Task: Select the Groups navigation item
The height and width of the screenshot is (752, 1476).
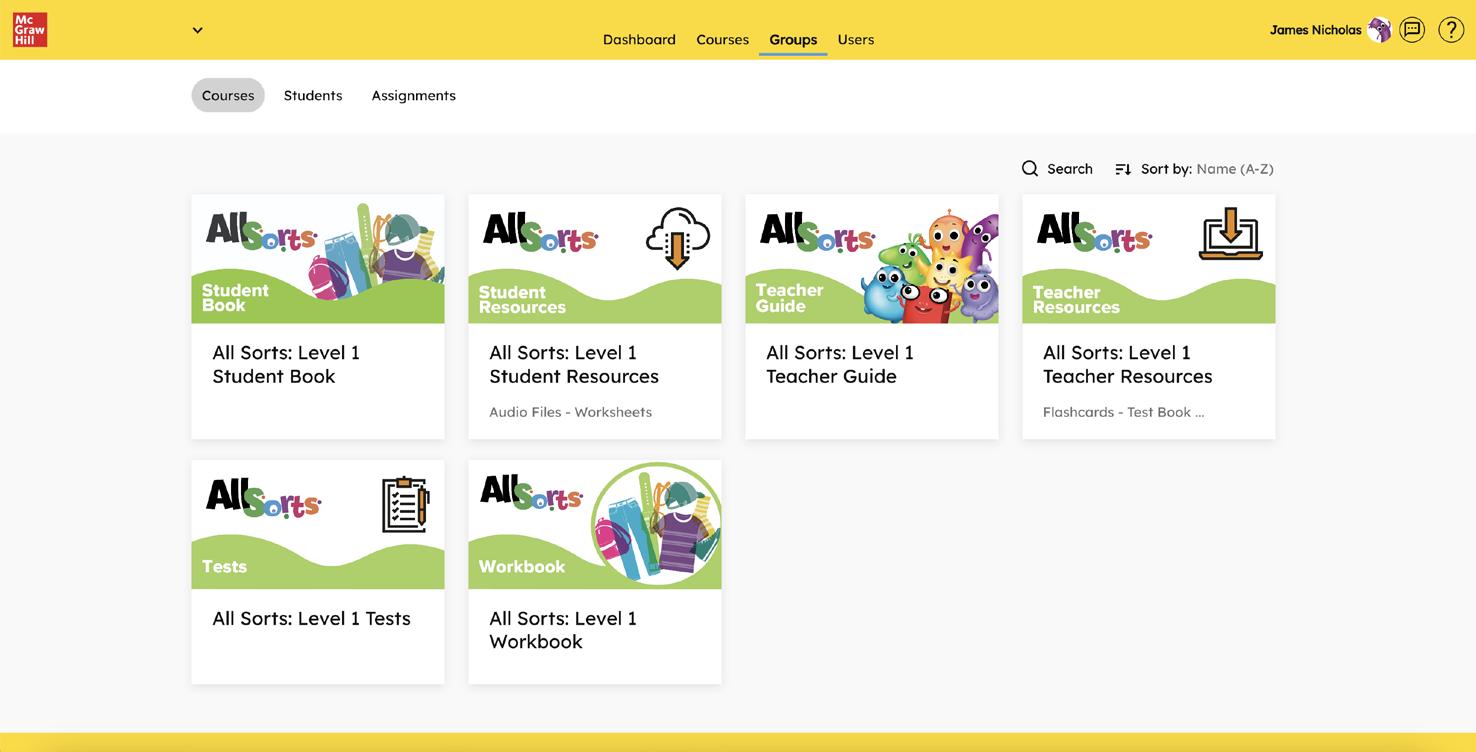Action: click(x=793, y=40)
